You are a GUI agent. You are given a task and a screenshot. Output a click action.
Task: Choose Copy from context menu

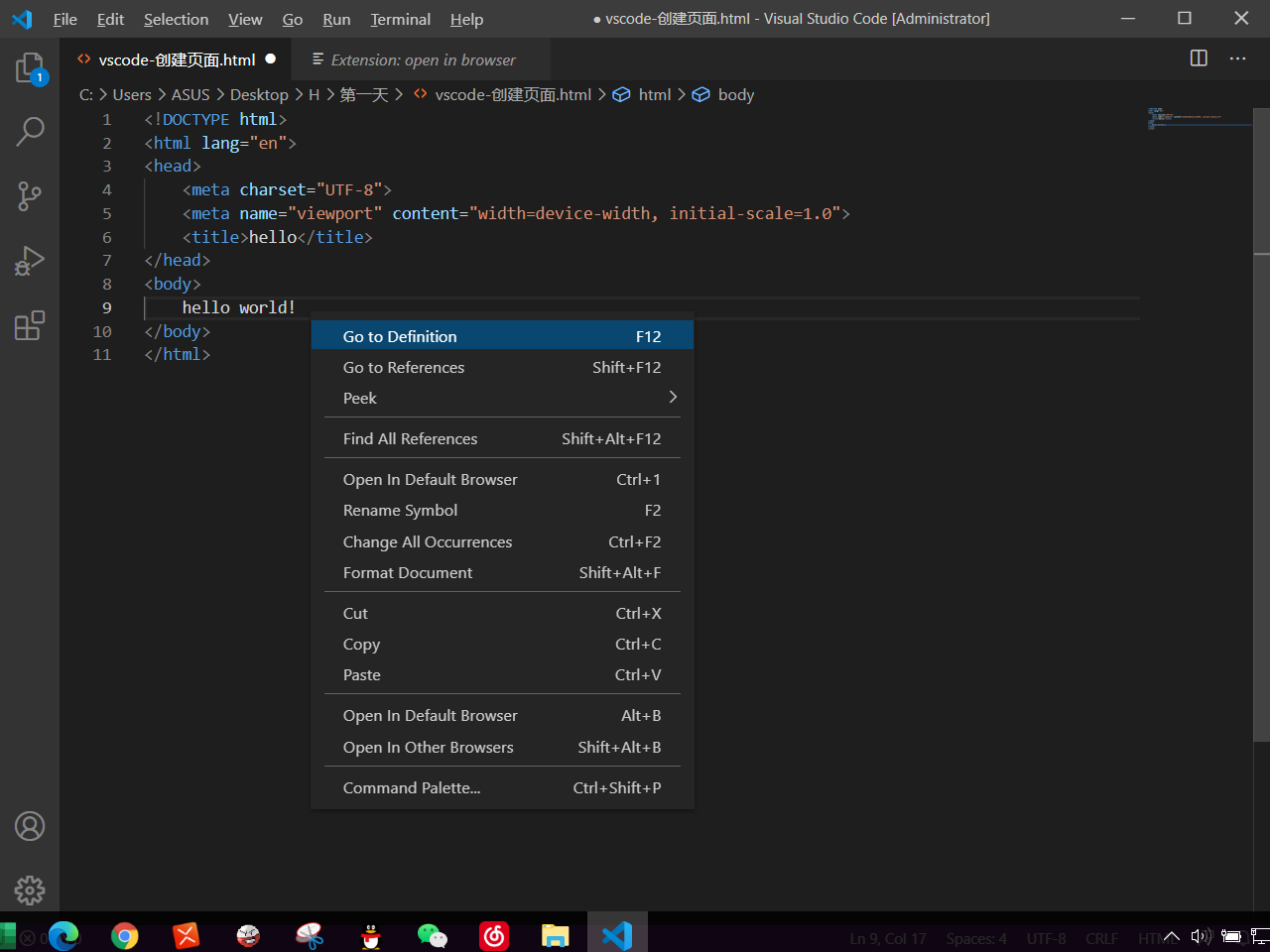502,644
